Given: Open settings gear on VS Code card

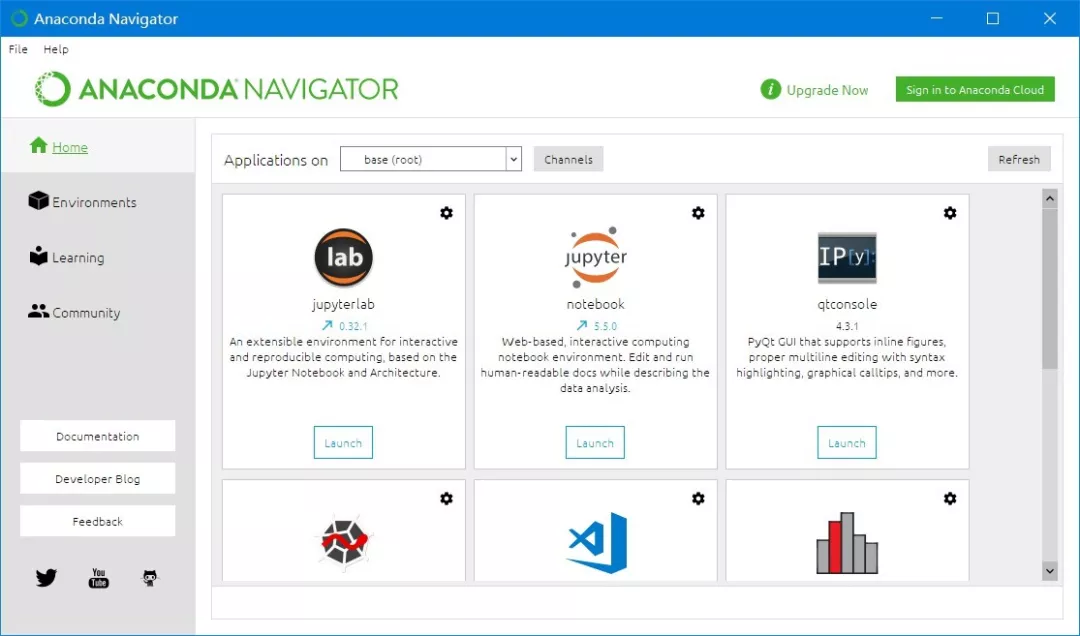Looking at the screenshot, I should pos(698,498).
